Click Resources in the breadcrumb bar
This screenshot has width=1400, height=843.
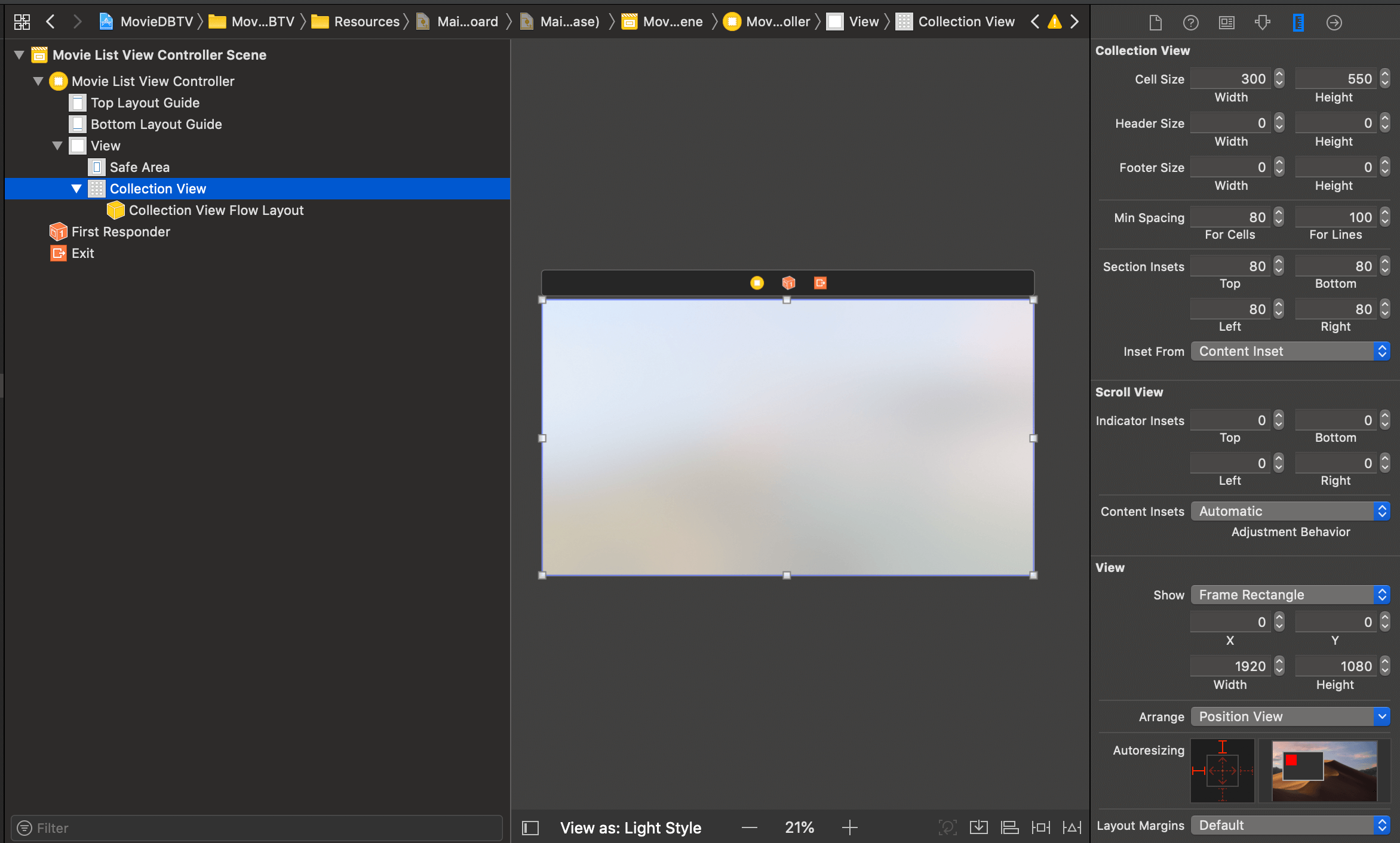click(366, 22)
